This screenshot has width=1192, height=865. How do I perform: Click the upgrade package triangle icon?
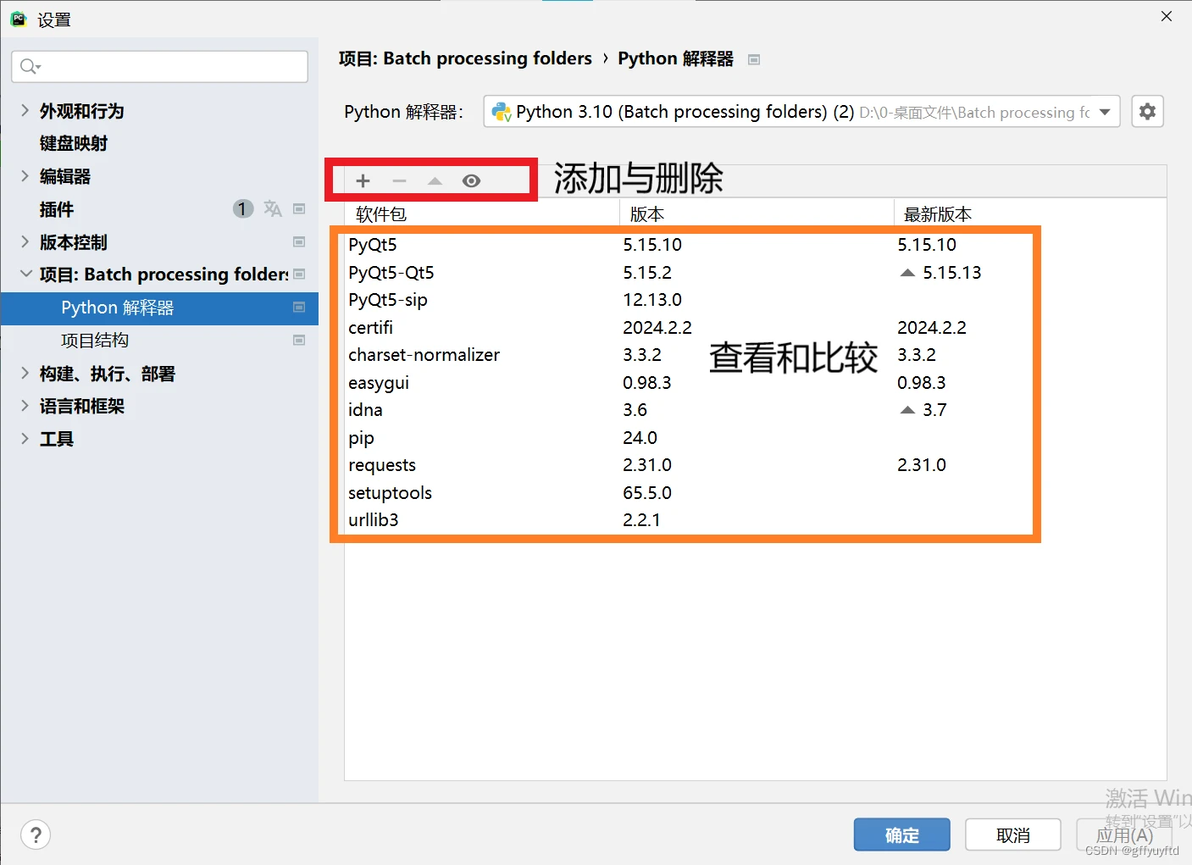tap(435, 181)
